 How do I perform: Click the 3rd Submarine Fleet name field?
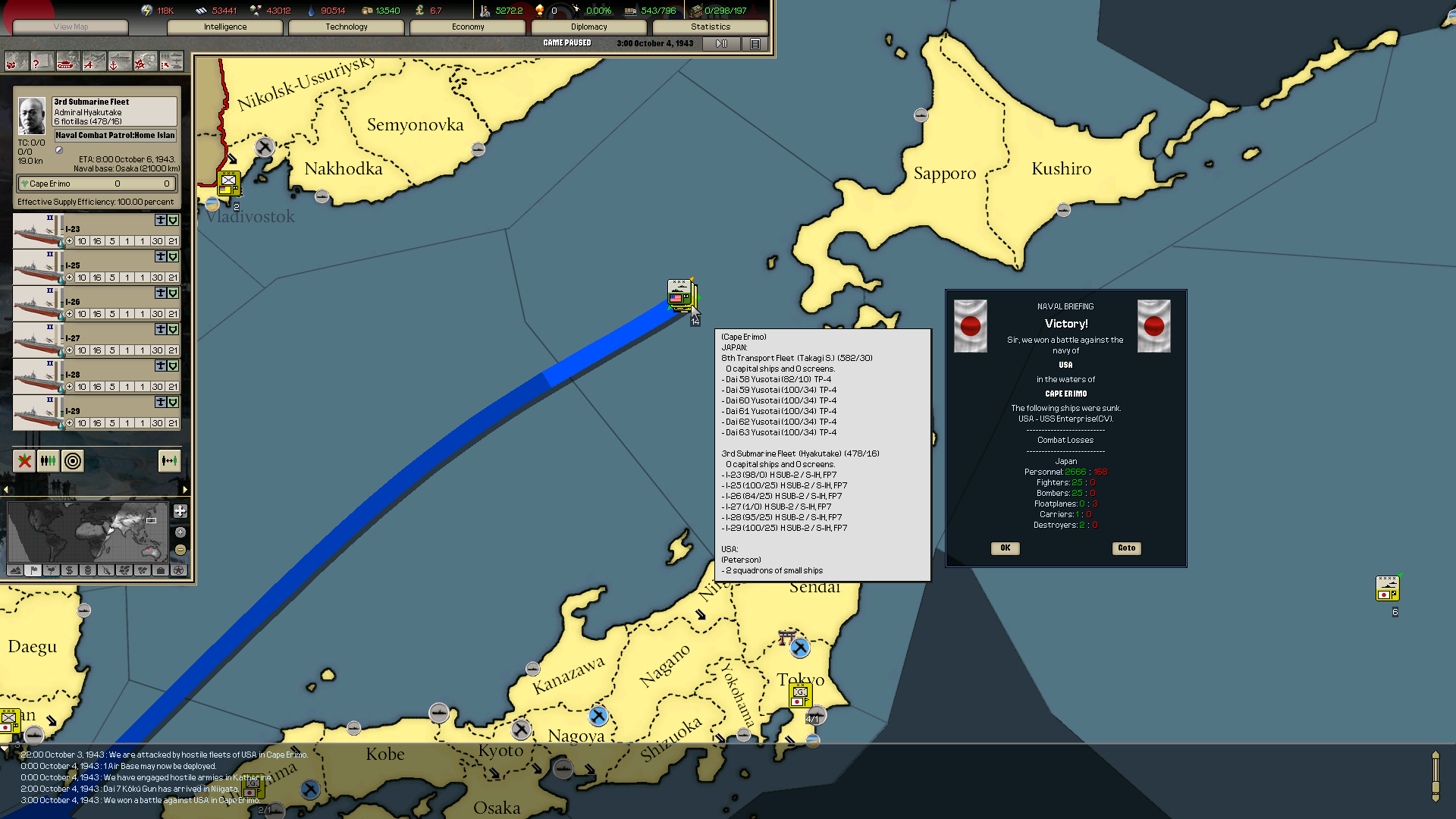point(115,111)
